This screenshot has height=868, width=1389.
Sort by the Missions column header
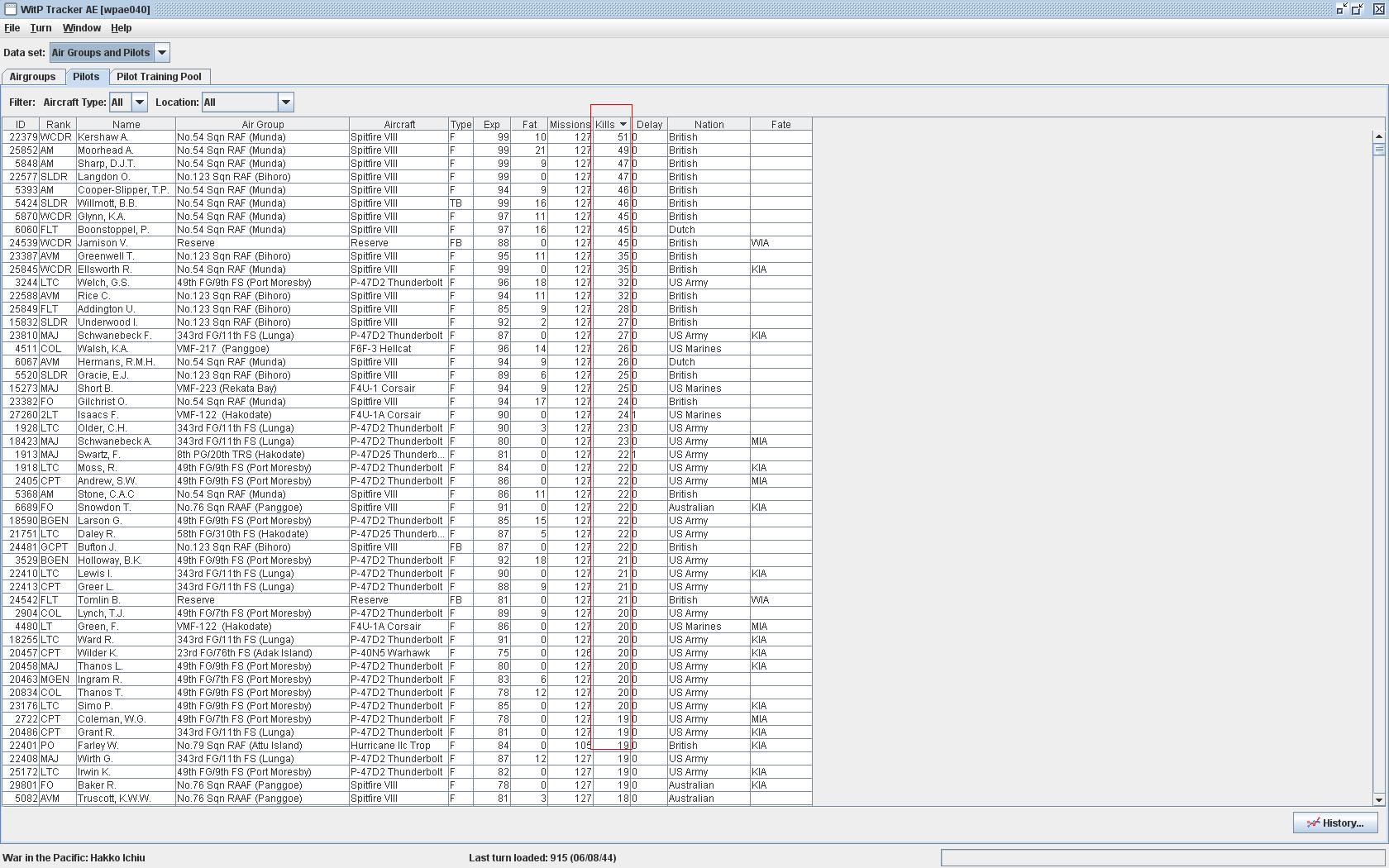(x=570, y=125)
